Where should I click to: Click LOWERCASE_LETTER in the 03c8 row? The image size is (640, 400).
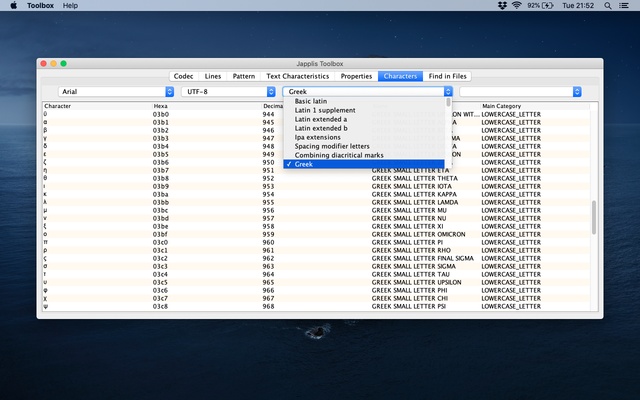[511, 306]
